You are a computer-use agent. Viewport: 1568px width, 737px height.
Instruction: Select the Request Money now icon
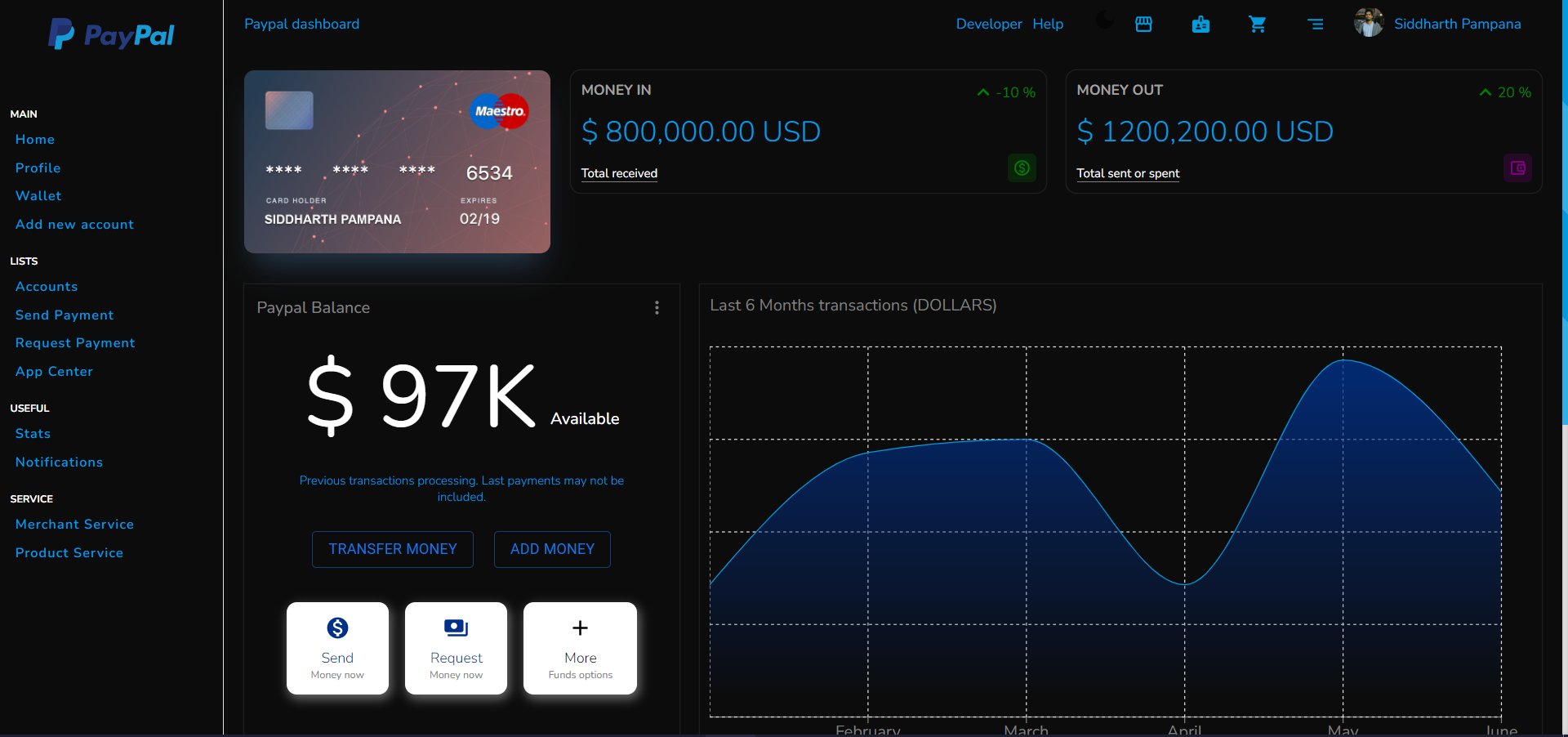tap(455, 628)
